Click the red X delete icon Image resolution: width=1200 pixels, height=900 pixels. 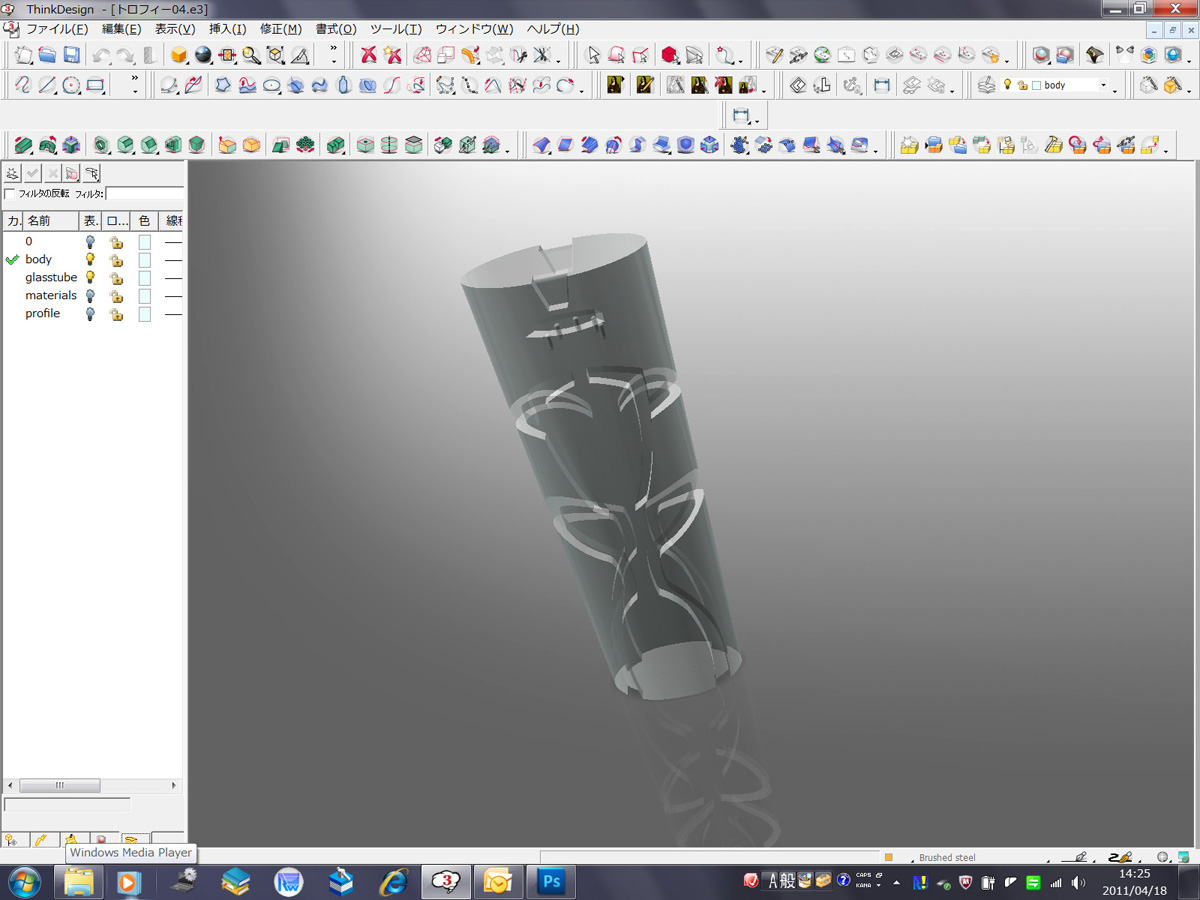click(x=369, y=55)
